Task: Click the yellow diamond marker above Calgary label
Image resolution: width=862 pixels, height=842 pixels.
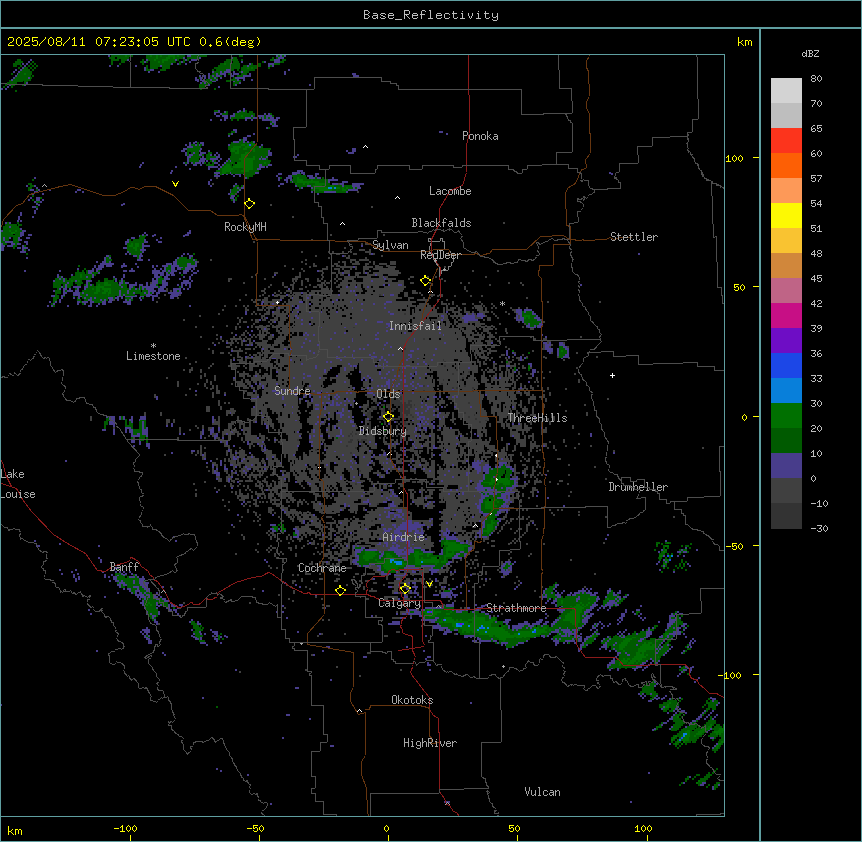Action: point(405,589)
